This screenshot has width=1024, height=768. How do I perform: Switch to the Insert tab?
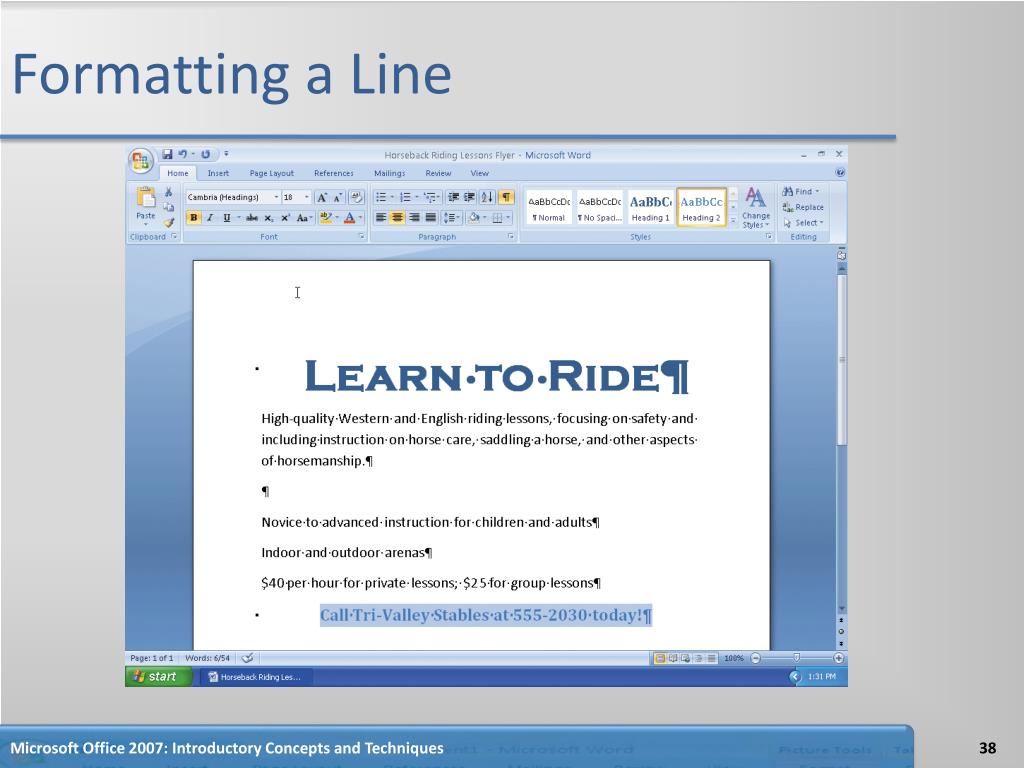pos(218,173)
